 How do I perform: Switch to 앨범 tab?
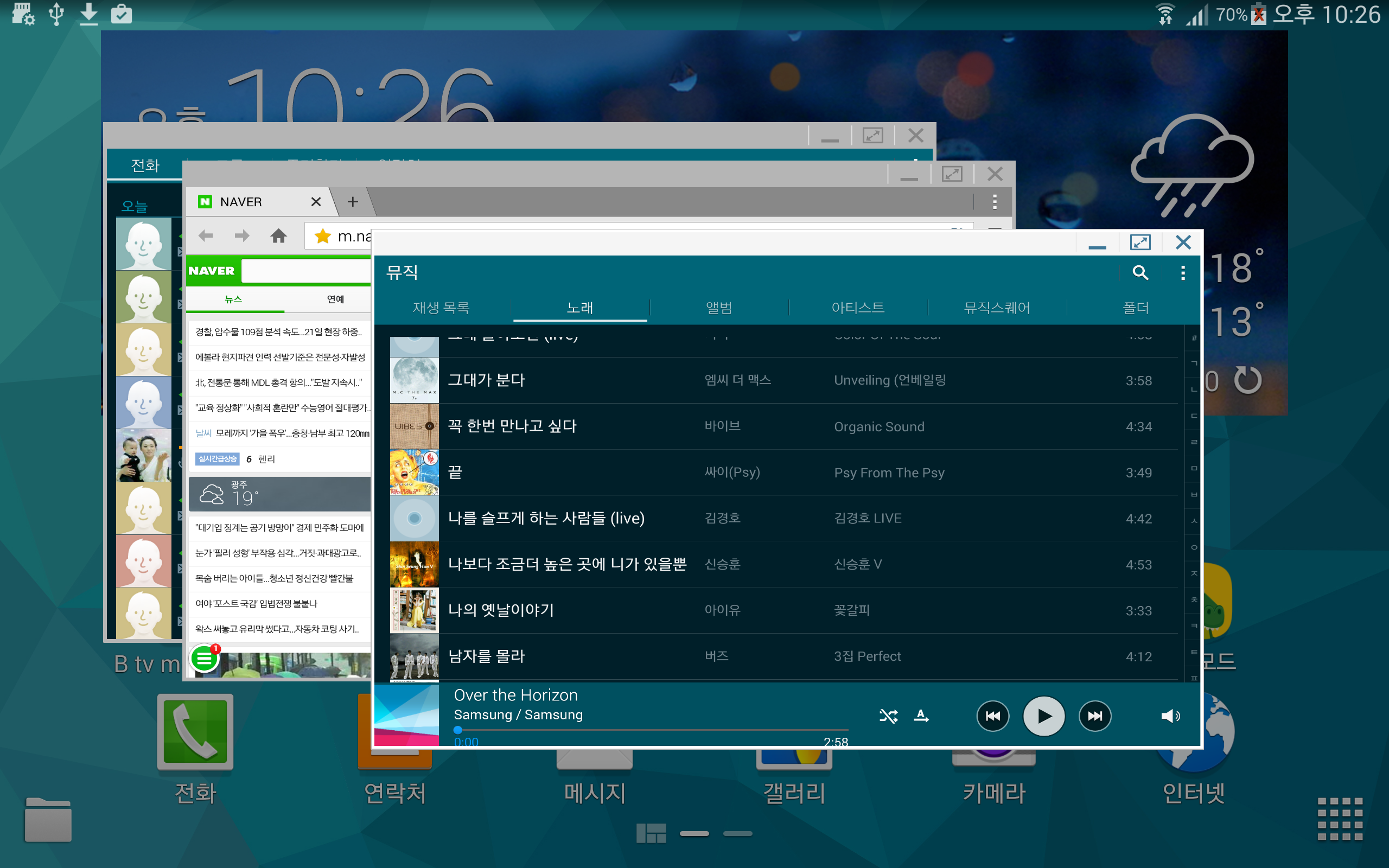718,308
